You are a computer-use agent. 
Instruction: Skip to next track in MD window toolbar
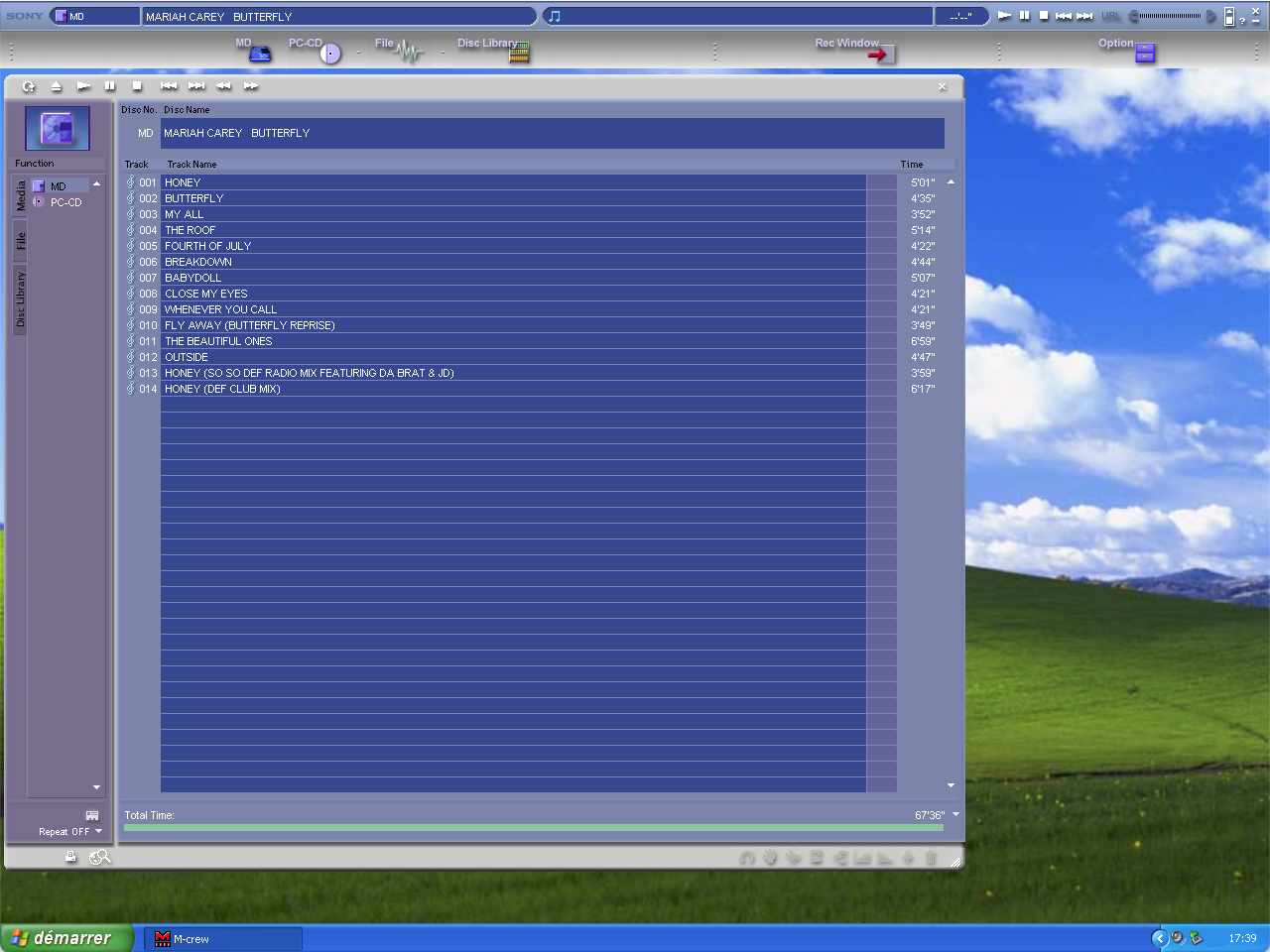click(x=196, y=86)
